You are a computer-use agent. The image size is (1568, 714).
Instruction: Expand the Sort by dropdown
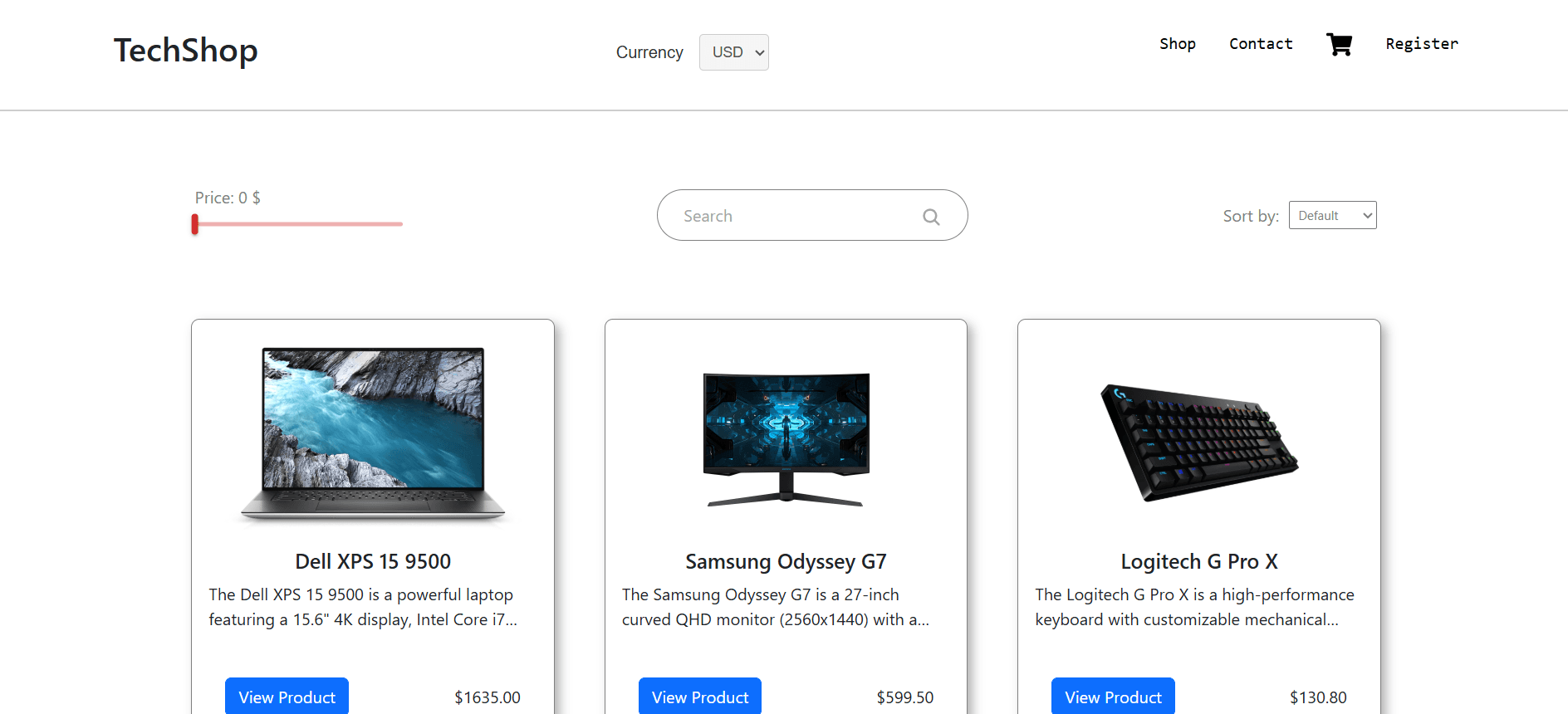click(x=1332, y=216)
